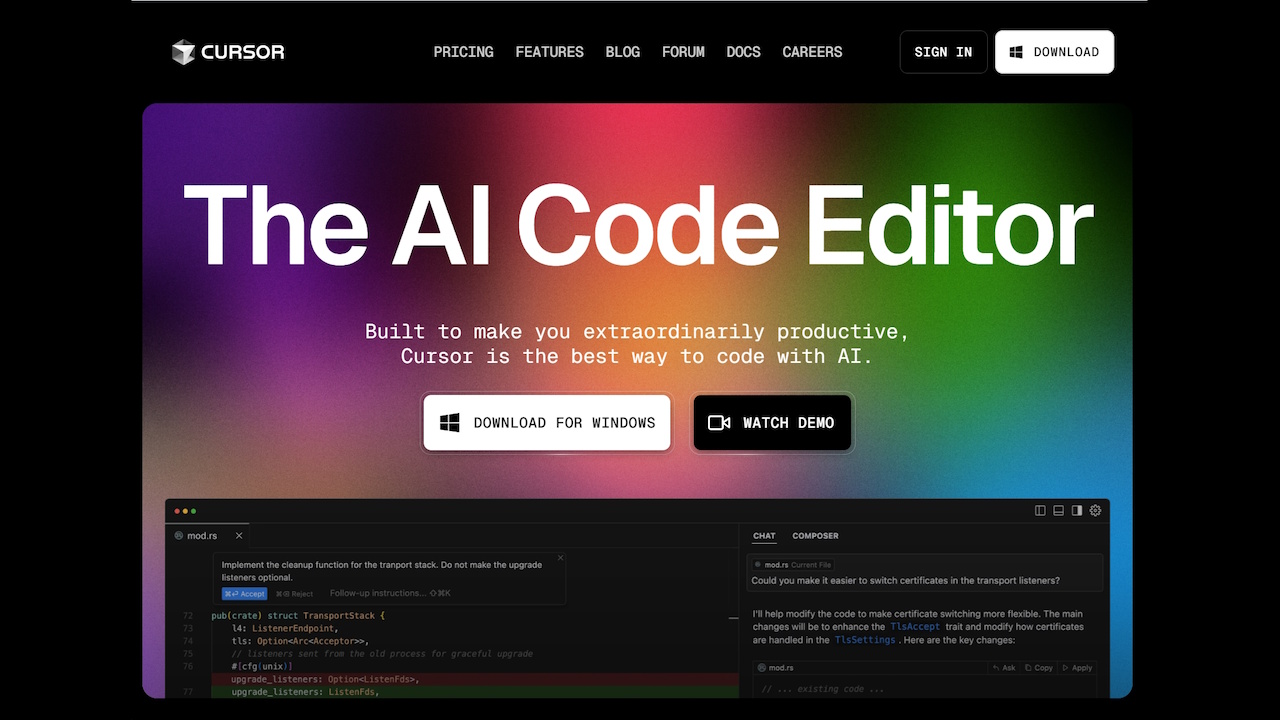Click the SIGN IN button
1280x720 pixels.
coord(942,51)
